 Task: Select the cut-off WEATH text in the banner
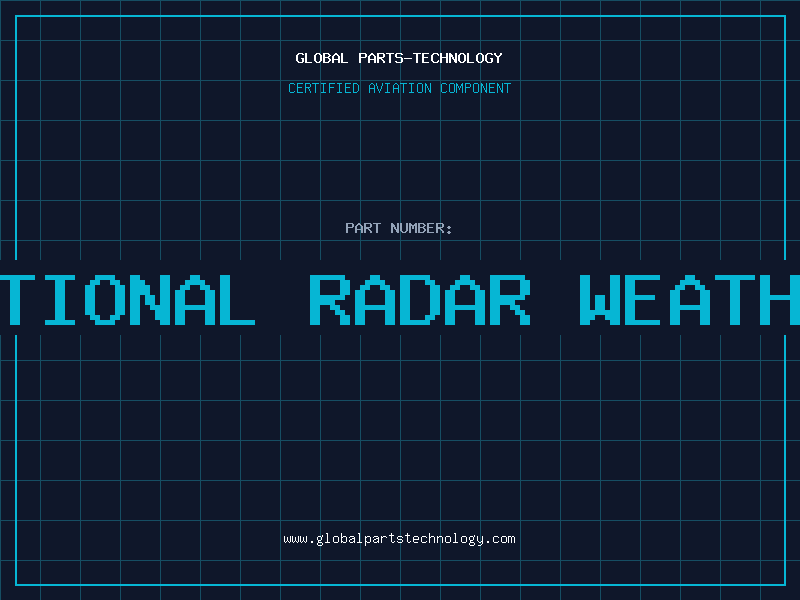[690, 300]
